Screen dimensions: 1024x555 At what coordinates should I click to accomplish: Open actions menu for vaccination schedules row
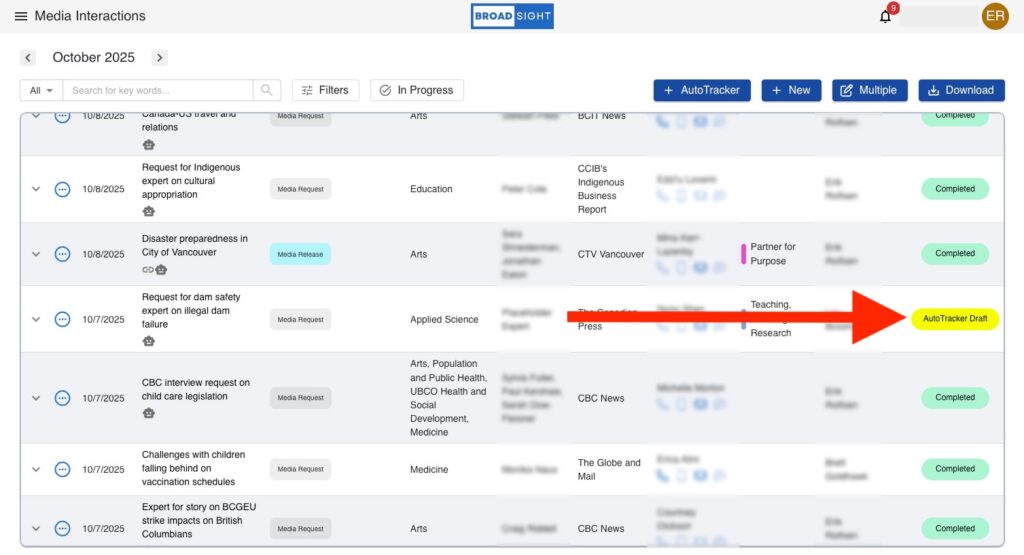coord(62,469)
